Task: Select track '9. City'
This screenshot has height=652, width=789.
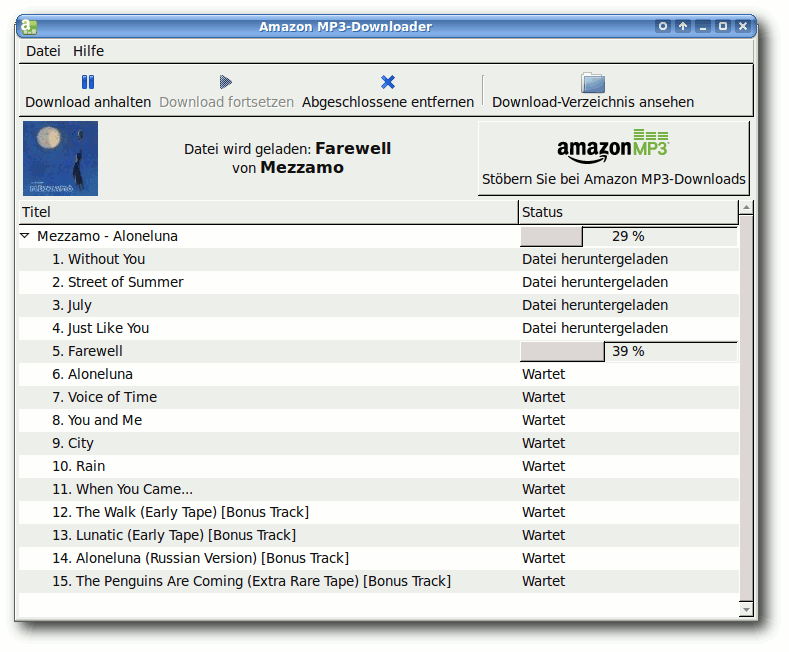Action: click(73, 443)
